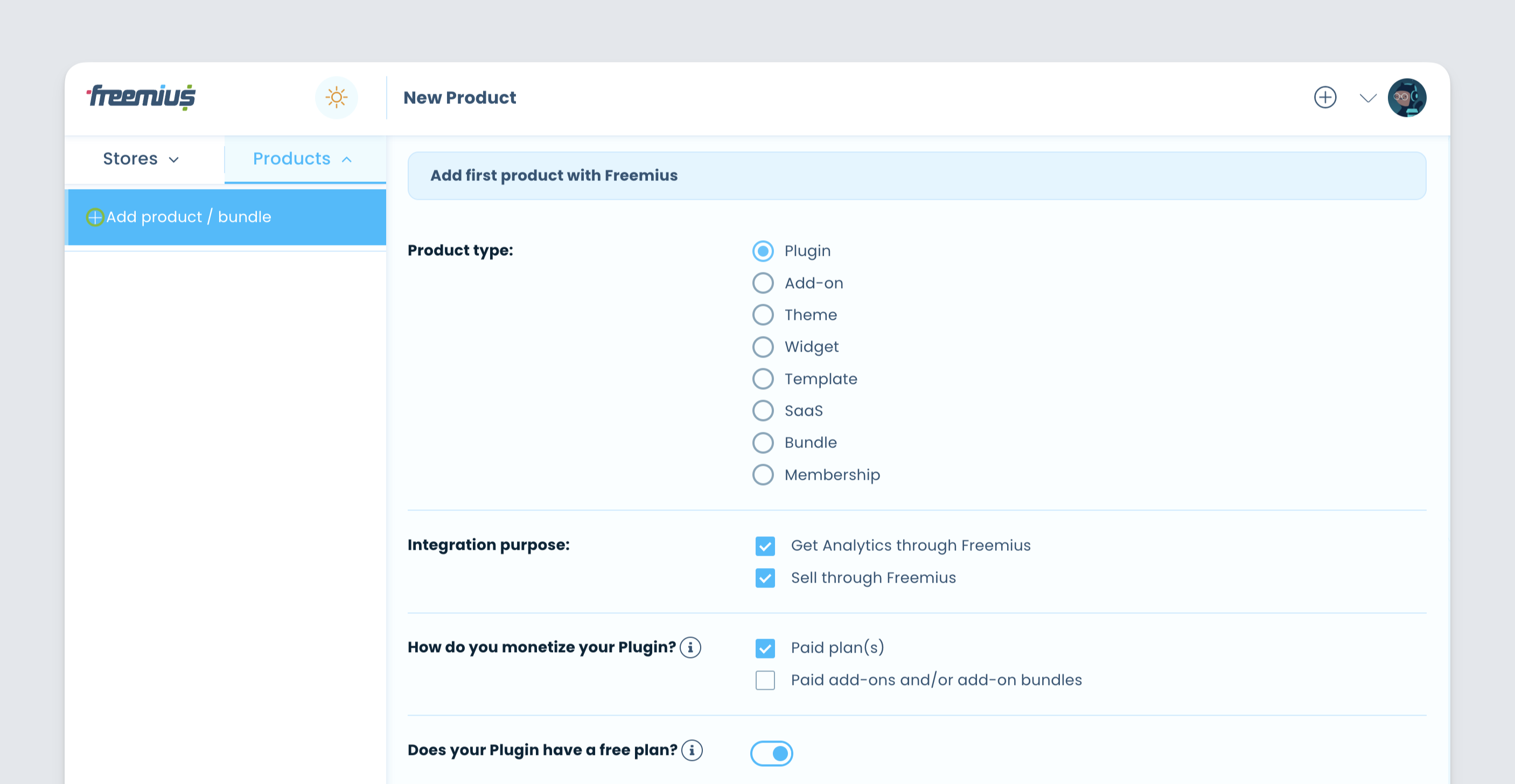Toggle the free plan switch off

(x=775, y=752)
